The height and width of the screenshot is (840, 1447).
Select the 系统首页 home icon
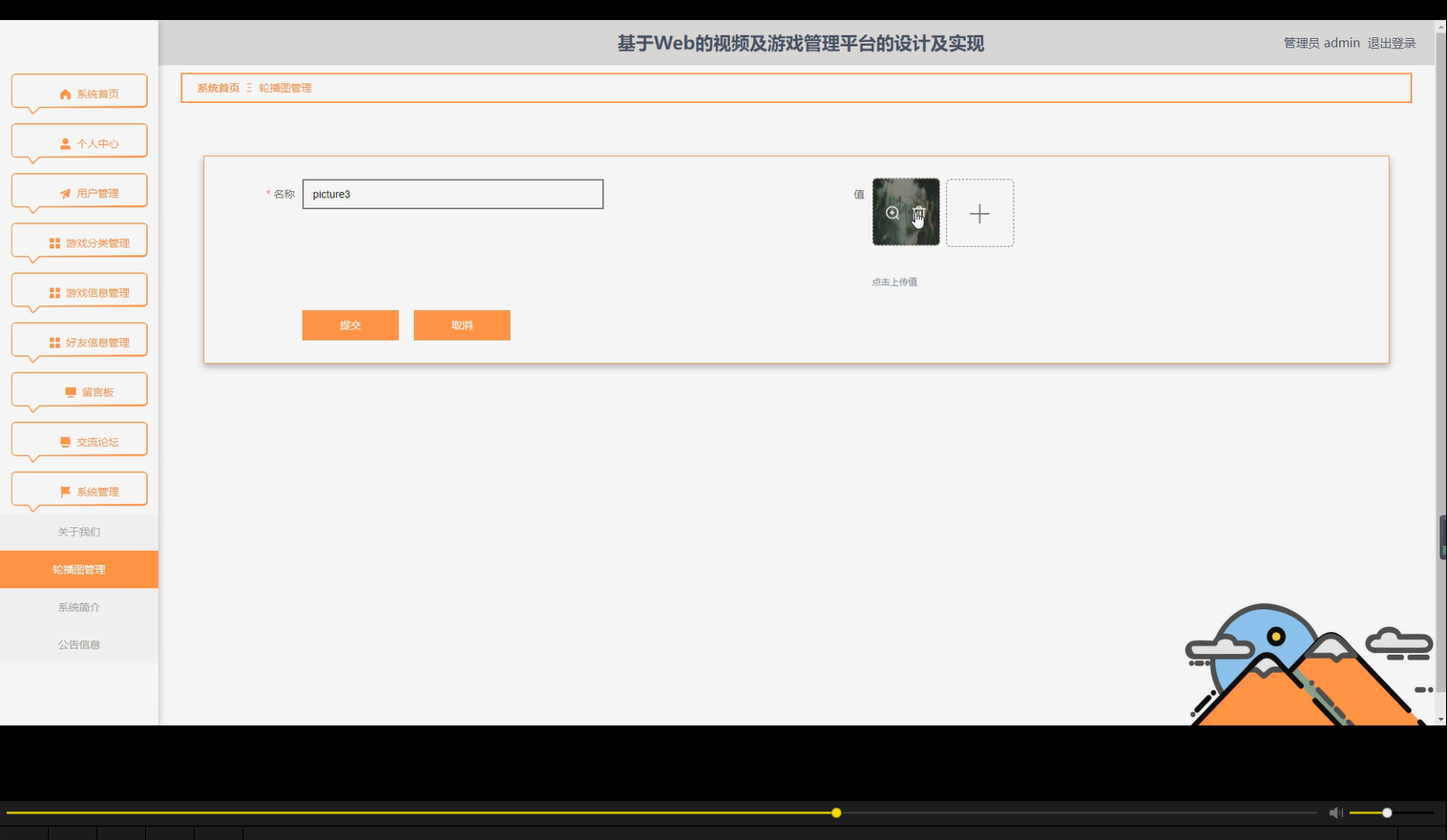[x=64, y=94]
